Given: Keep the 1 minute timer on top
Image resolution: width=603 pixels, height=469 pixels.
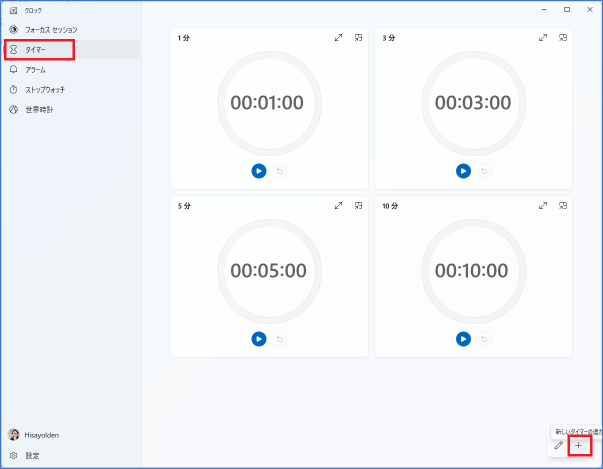Looking at the screenshot, I should point(359,38).
